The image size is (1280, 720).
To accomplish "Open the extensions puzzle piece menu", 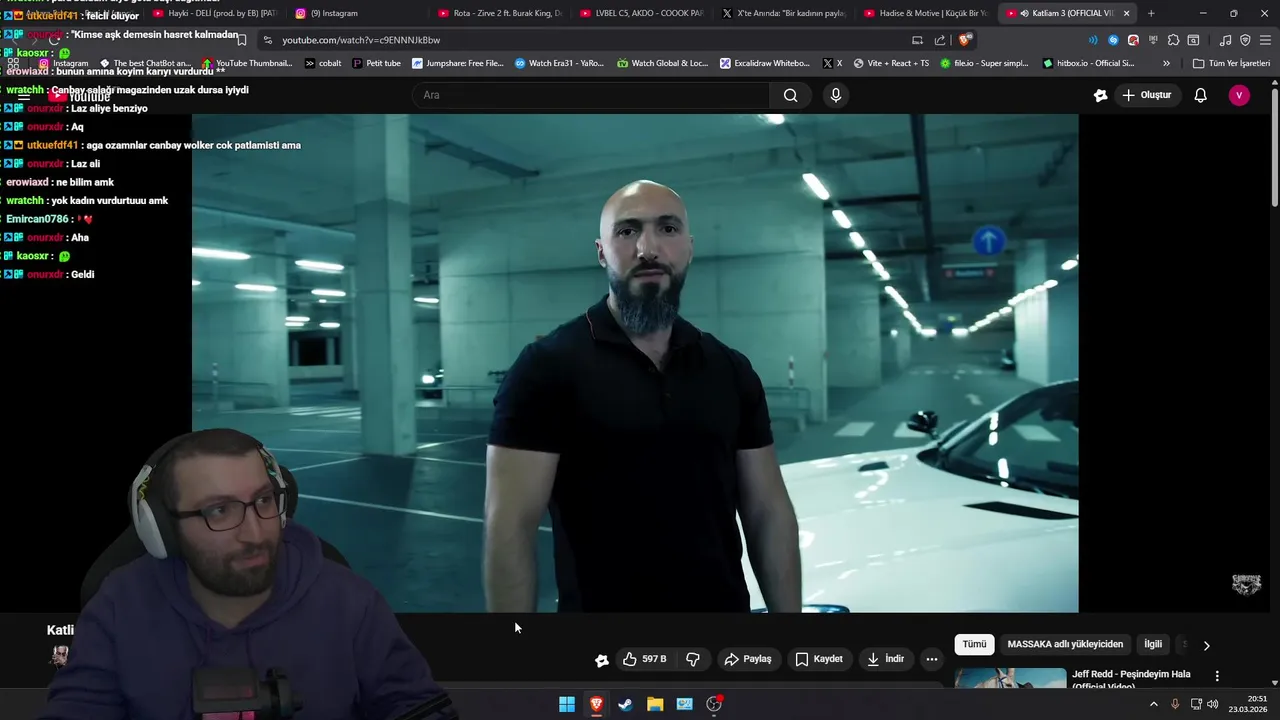I will 1173,40.
